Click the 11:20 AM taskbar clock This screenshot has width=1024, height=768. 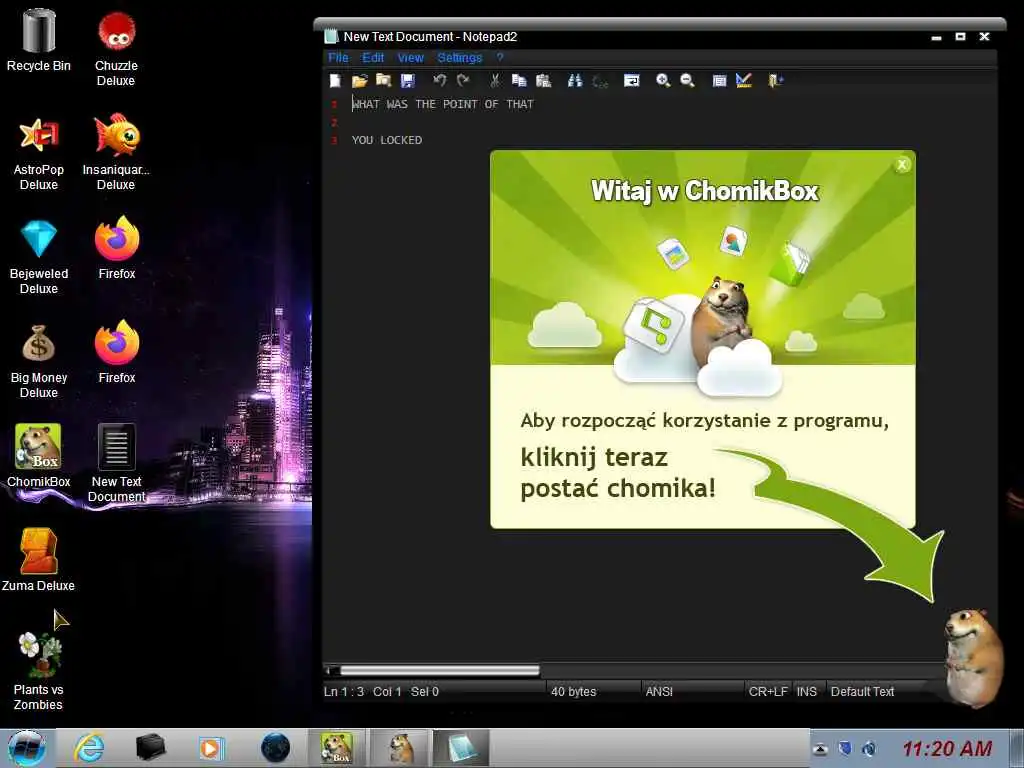[x=947, y=748]
